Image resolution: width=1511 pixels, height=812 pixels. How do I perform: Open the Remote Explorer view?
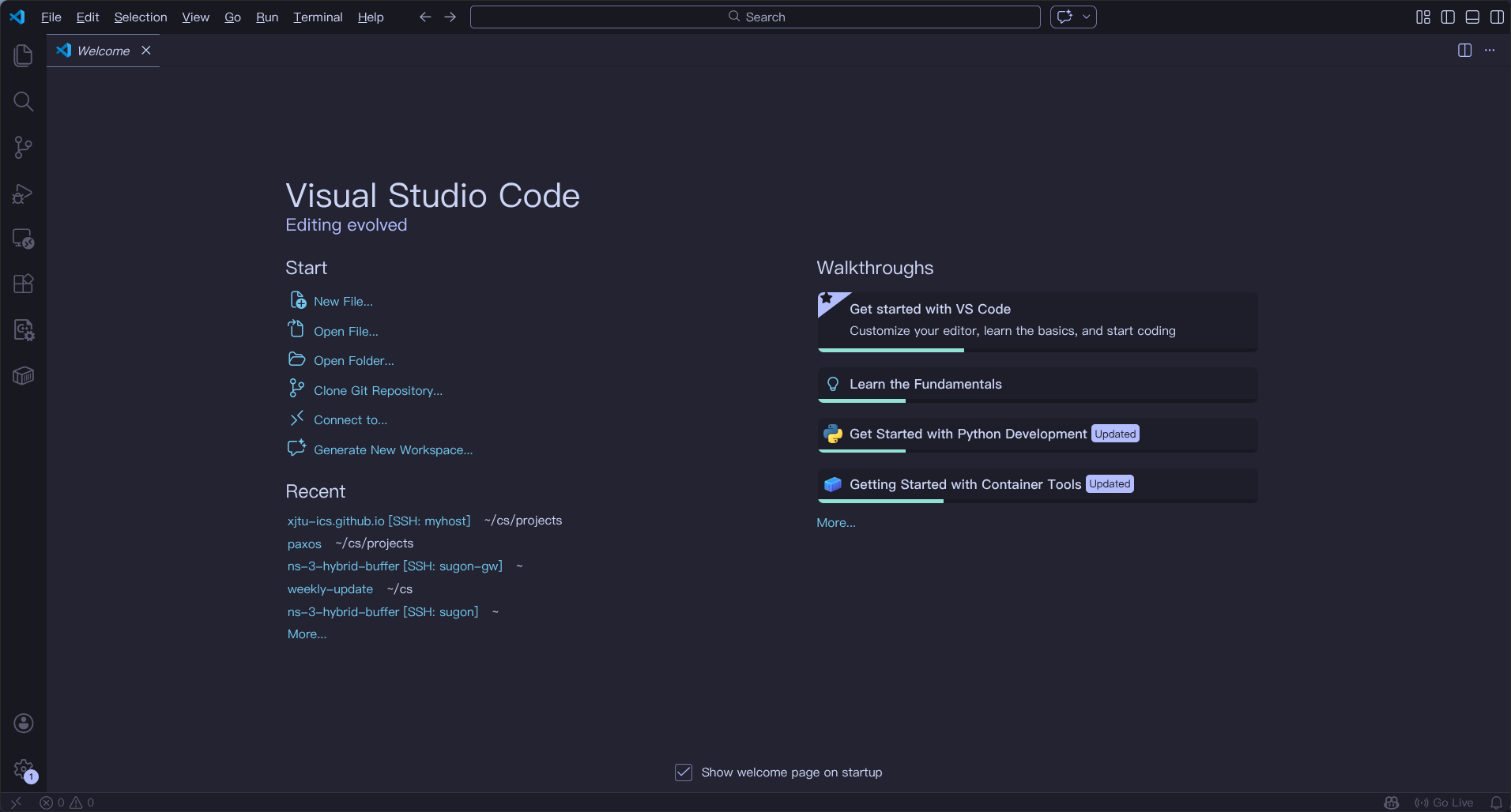23,239
